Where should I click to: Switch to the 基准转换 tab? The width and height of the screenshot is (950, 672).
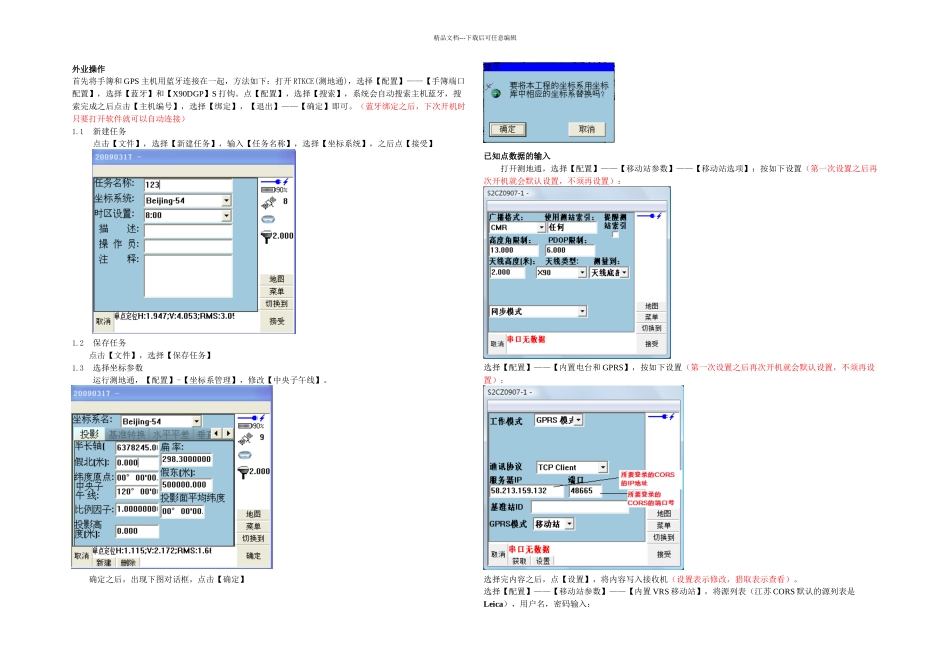click(x=127, y=434)
